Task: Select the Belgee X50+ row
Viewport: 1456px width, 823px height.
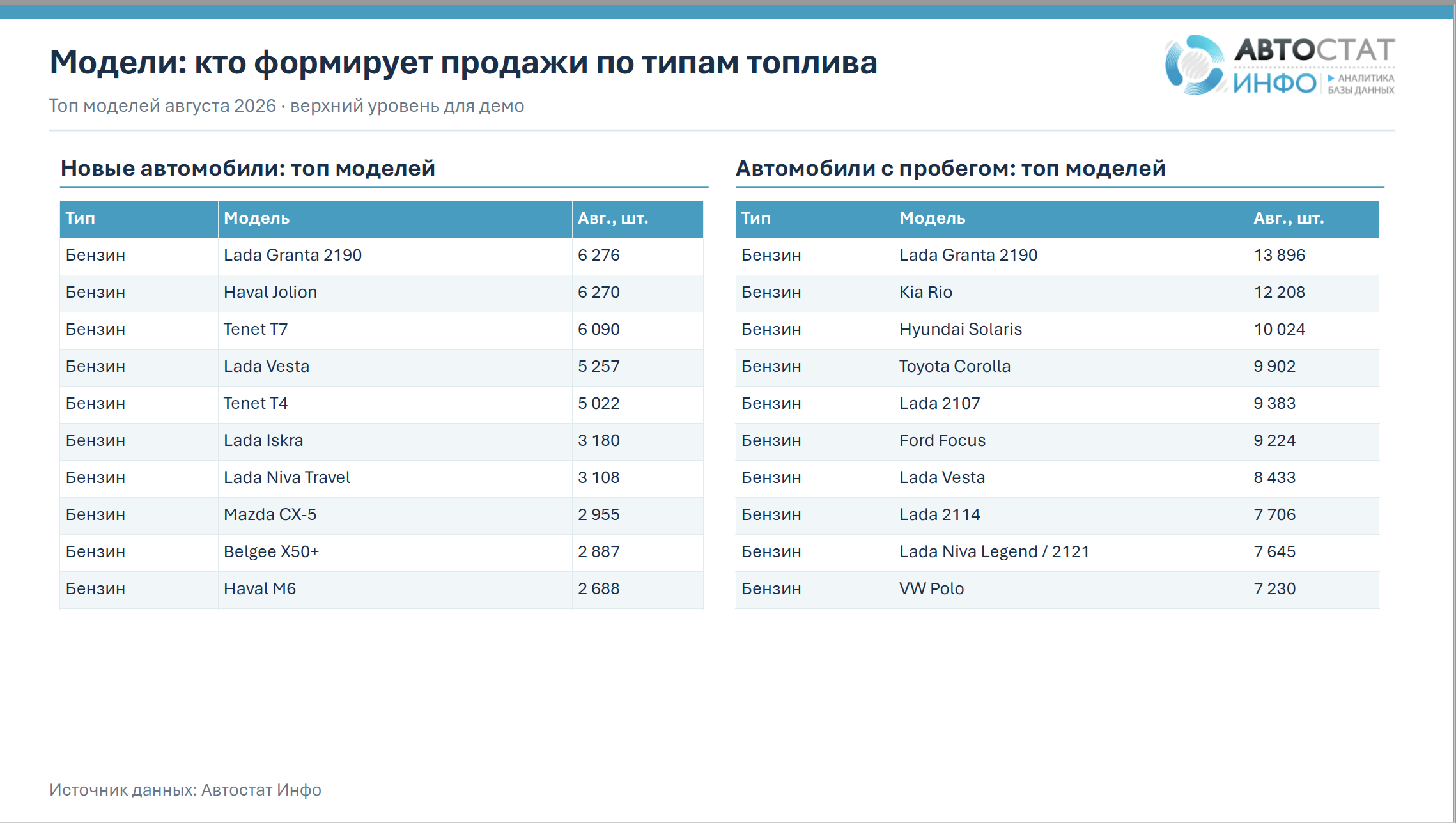Action: click(x=382, y=552)
